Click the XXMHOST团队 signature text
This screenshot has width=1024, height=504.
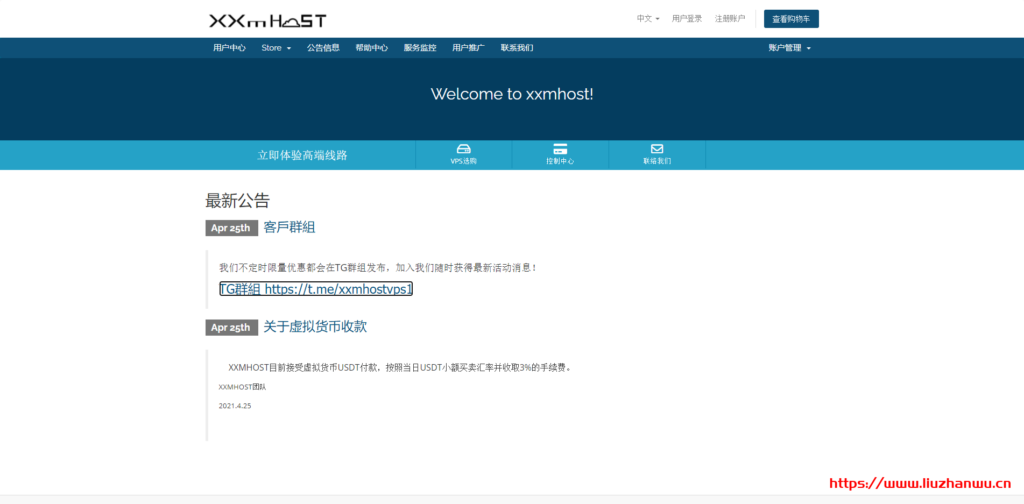pyautogui.click(x=242, y=386)
